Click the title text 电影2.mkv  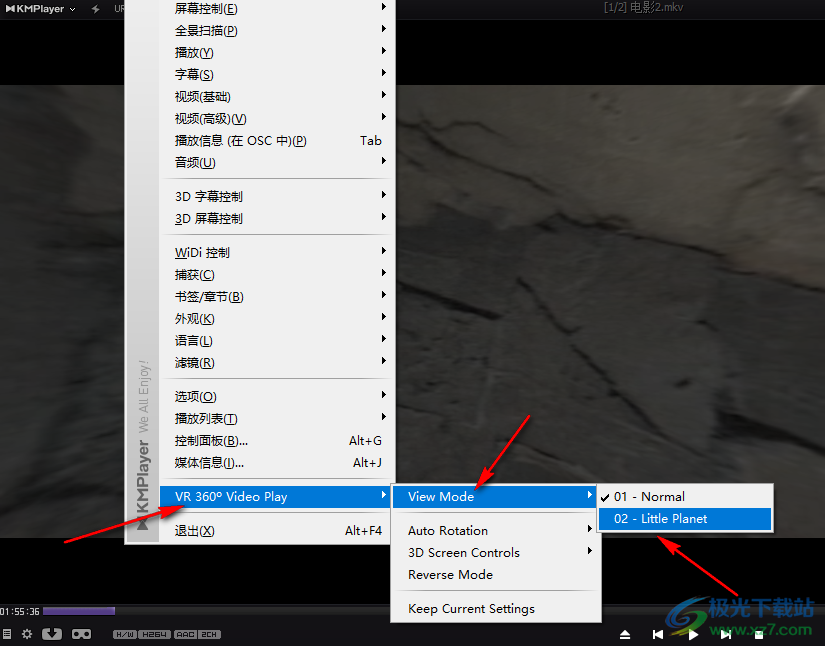point(656,7)
